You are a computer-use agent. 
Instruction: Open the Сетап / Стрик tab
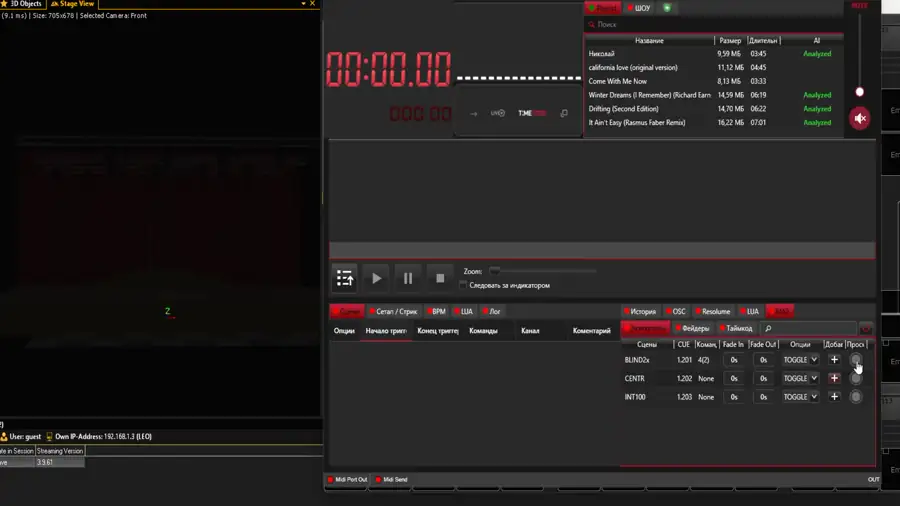click(x=393, y=312)
